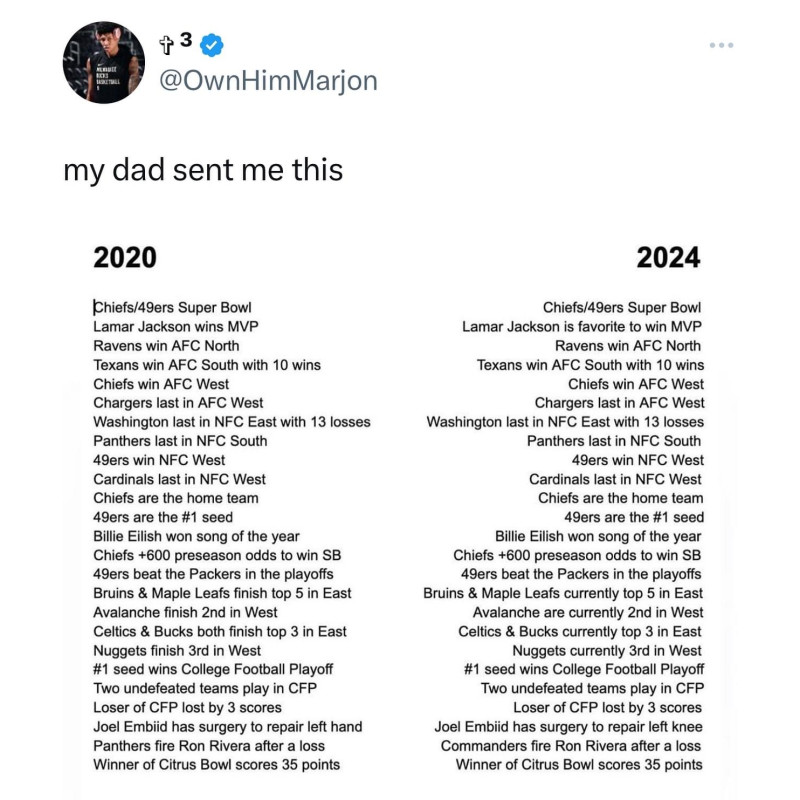The height and width of the screenshot is (800, 800).
Task: Click 'Nuggets currently 3rd in West'
Action: [x=607, y=651]
